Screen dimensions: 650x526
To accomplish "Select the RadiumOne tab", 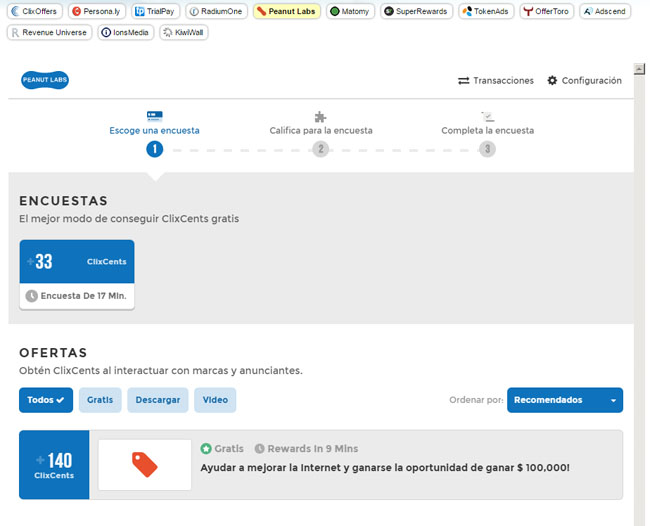I will [x=216, y=11].
